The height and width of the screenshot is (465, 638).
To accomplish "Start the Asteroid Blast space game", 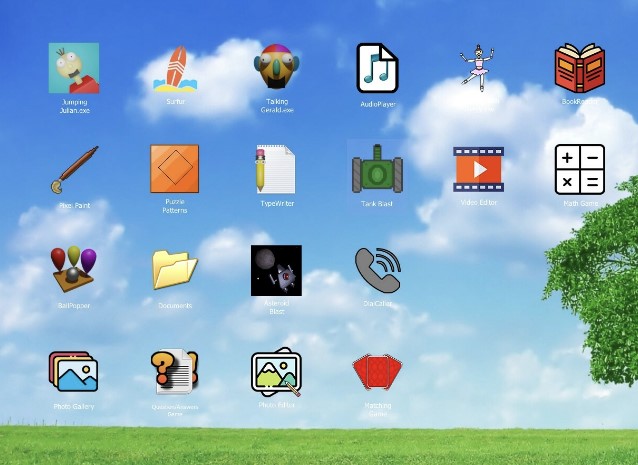I will pos(276,270).
